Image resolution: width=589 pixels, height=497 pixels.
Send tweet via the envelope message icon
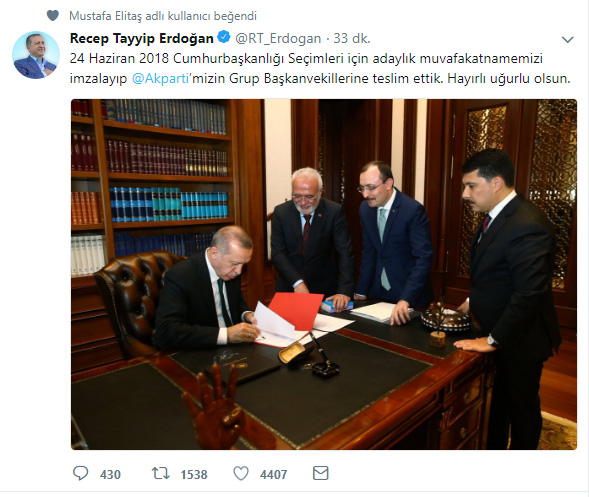pyautogui.click(x=320, y=473)
